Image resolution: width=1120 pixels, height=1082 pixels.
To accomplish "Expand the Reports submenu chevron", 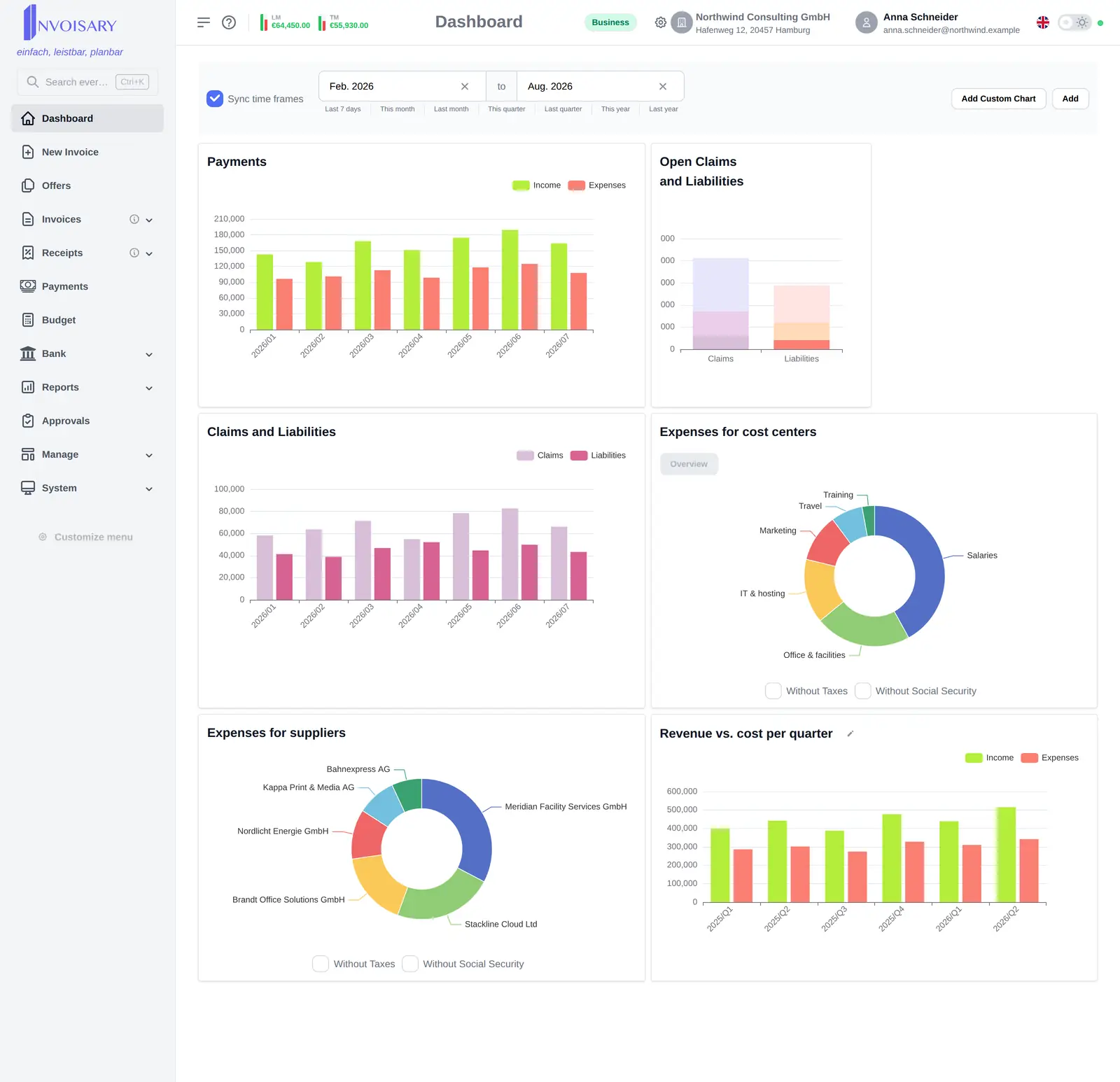I will (149, 388).
